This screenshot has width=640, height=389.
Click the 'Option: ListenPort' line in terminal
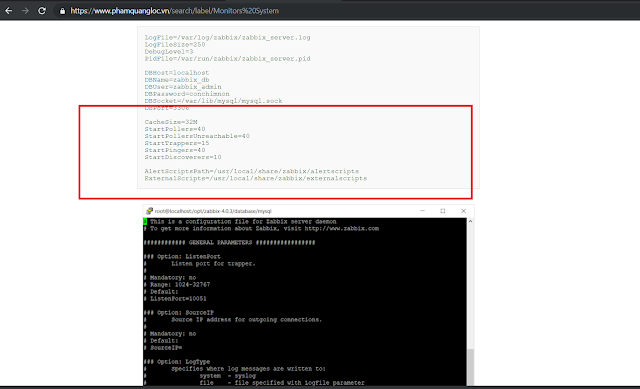(x=182, y=257)
